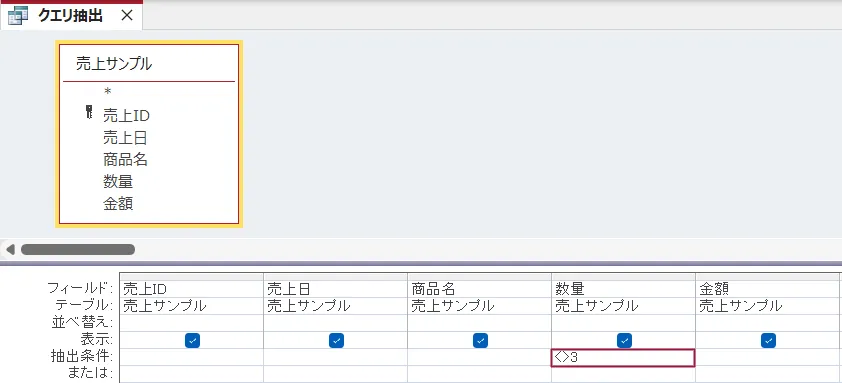Viewport: 842px width, 383px height.
Task: Select 商品名 in the table field list
Action: point(125,160)
